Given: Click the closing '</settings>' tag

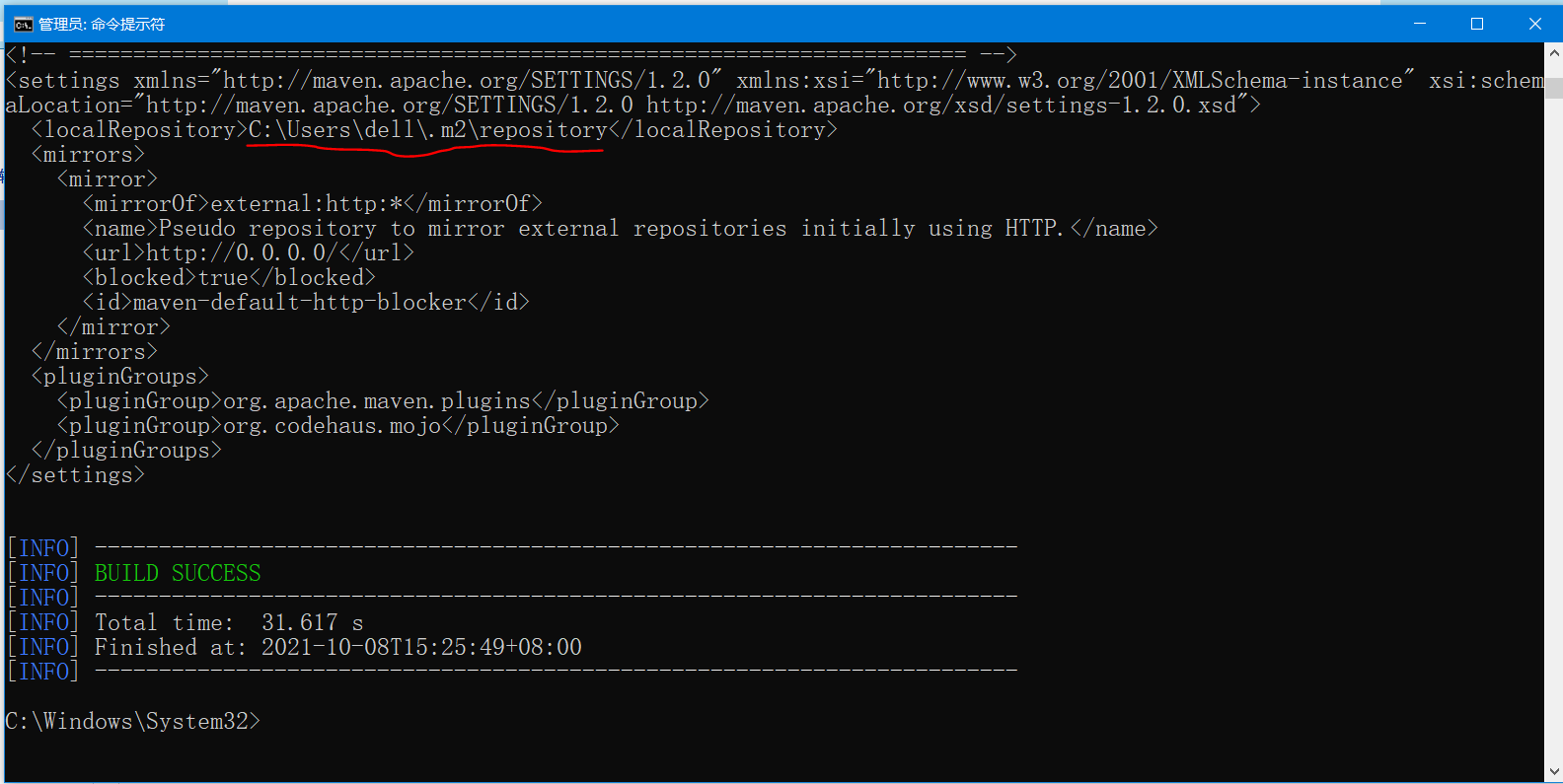Looking at the screenshot, I should (76, 474).
